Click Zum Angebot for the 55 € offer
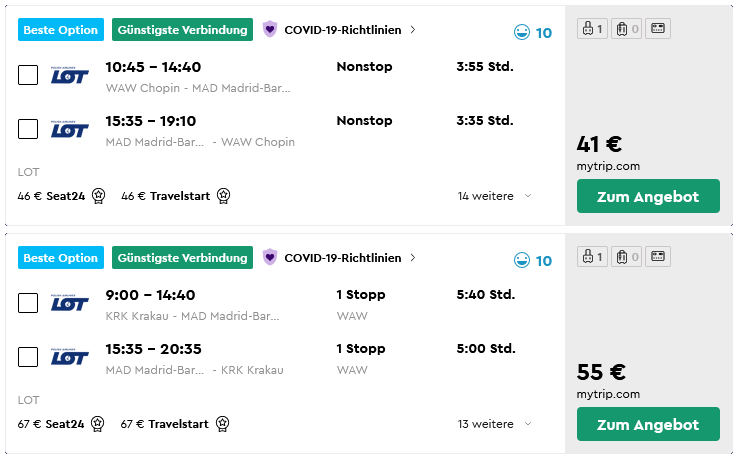The height and width of the screenshot is (460, 738). coord(648,424)
